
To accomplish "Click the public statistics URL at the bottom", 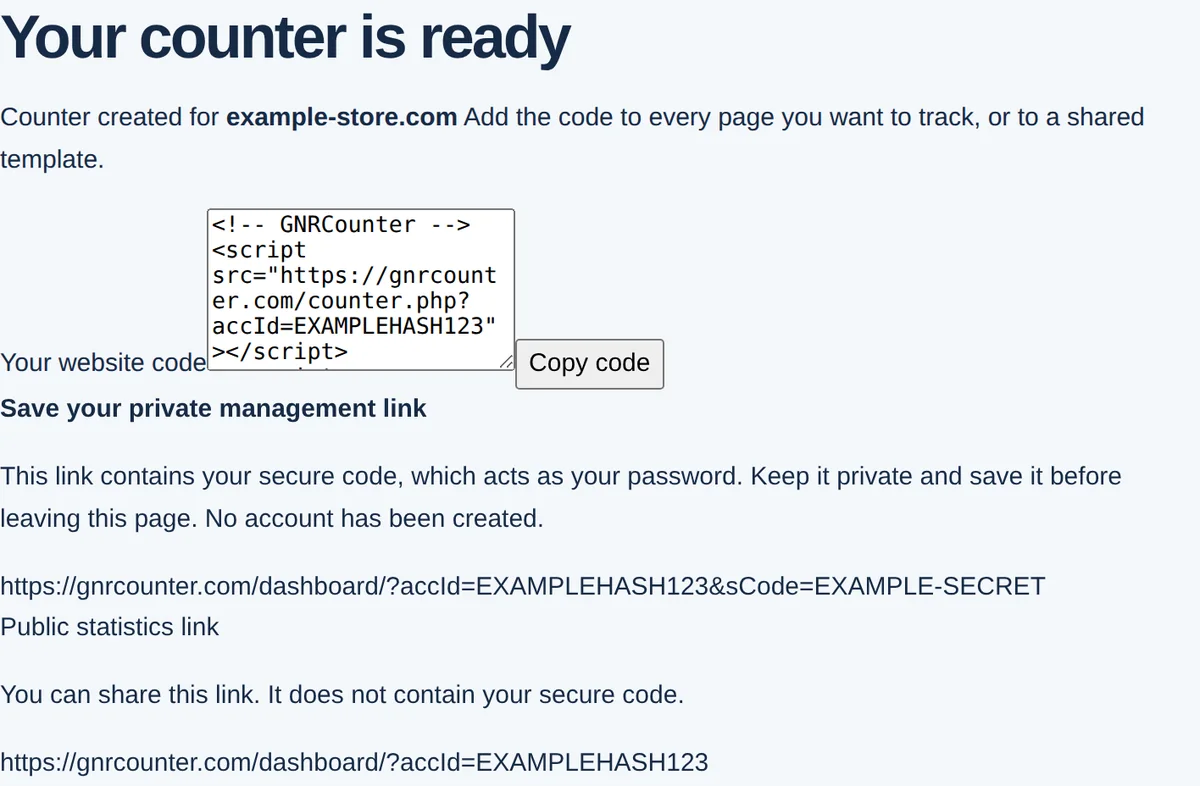I will (x=354, y=763).
